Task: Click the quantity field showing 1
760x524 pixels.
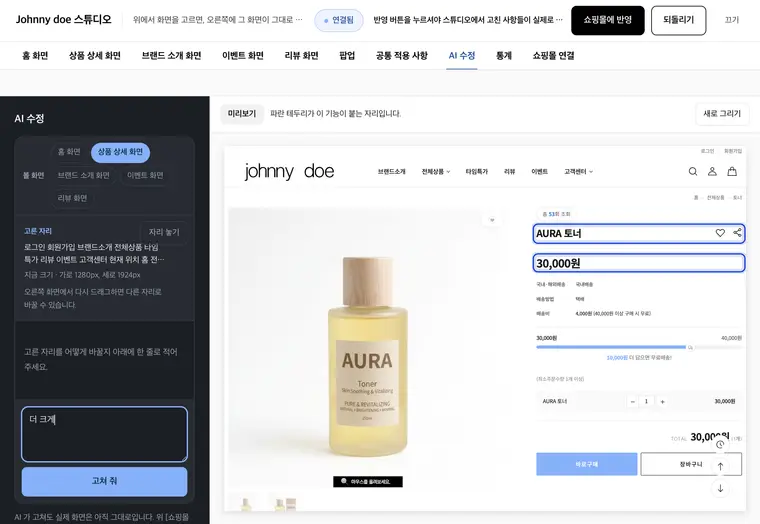Action: [647, 401]
